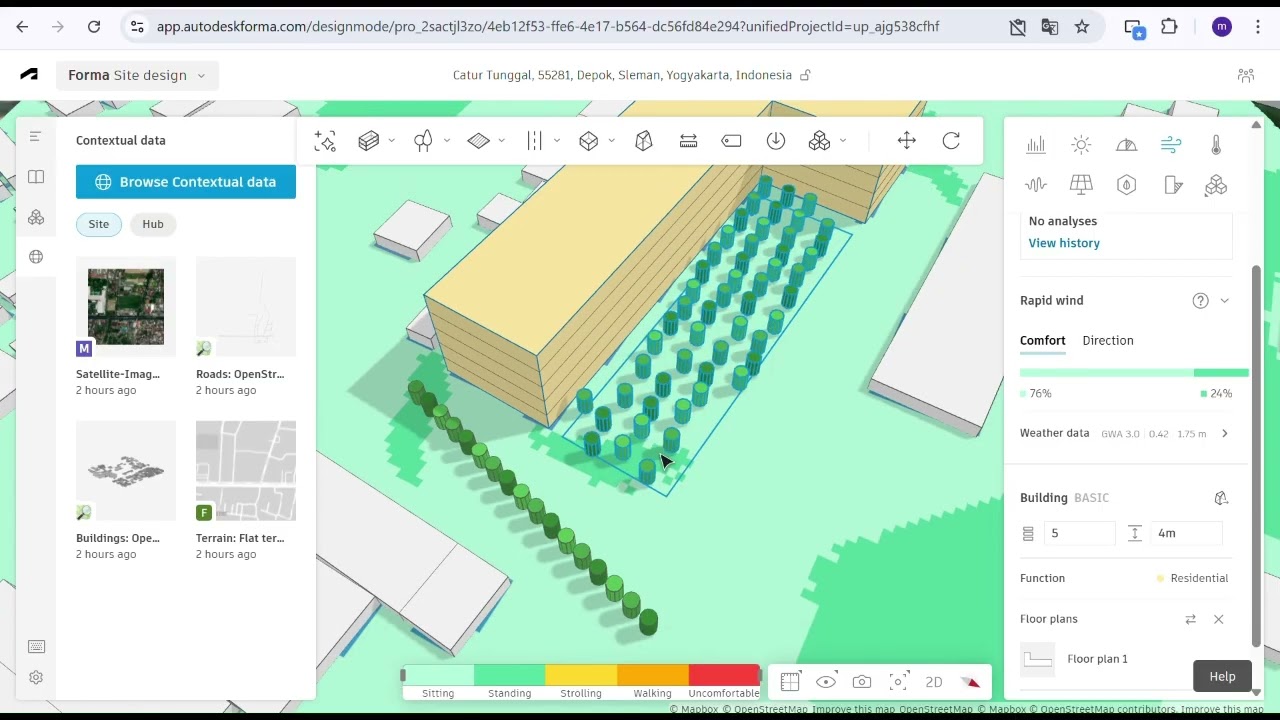
Task: Select the box volume tool
Action: pyautogui.click(x=589, y=141)
